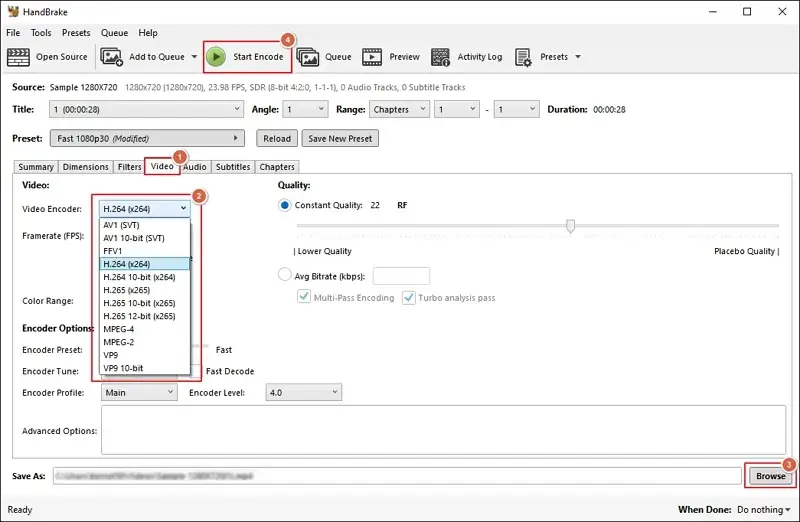800x522 pixels.
Task: Open the When Done dropdown
Action: point(763,509)
